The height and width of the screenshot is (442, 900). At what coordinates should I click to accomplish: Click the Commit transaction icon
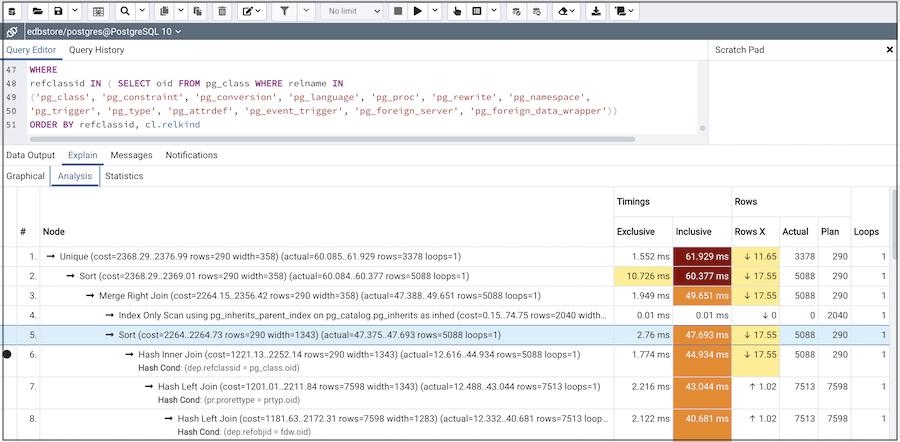pos(517,11)
